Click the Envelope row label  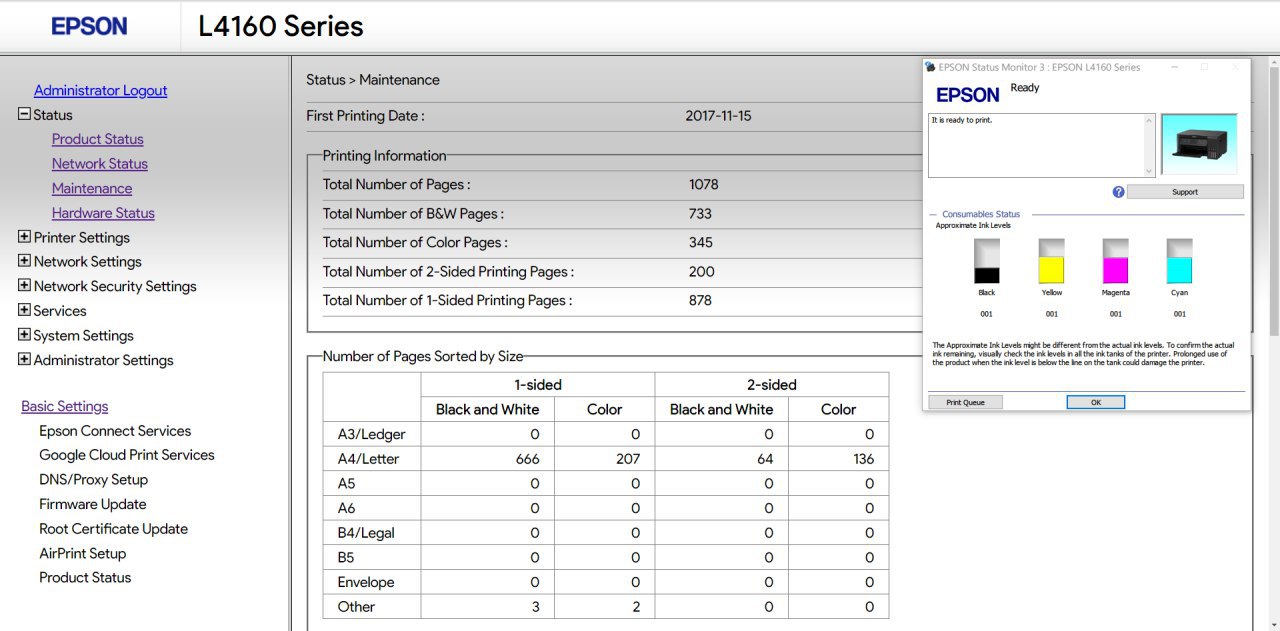point(365,582)
